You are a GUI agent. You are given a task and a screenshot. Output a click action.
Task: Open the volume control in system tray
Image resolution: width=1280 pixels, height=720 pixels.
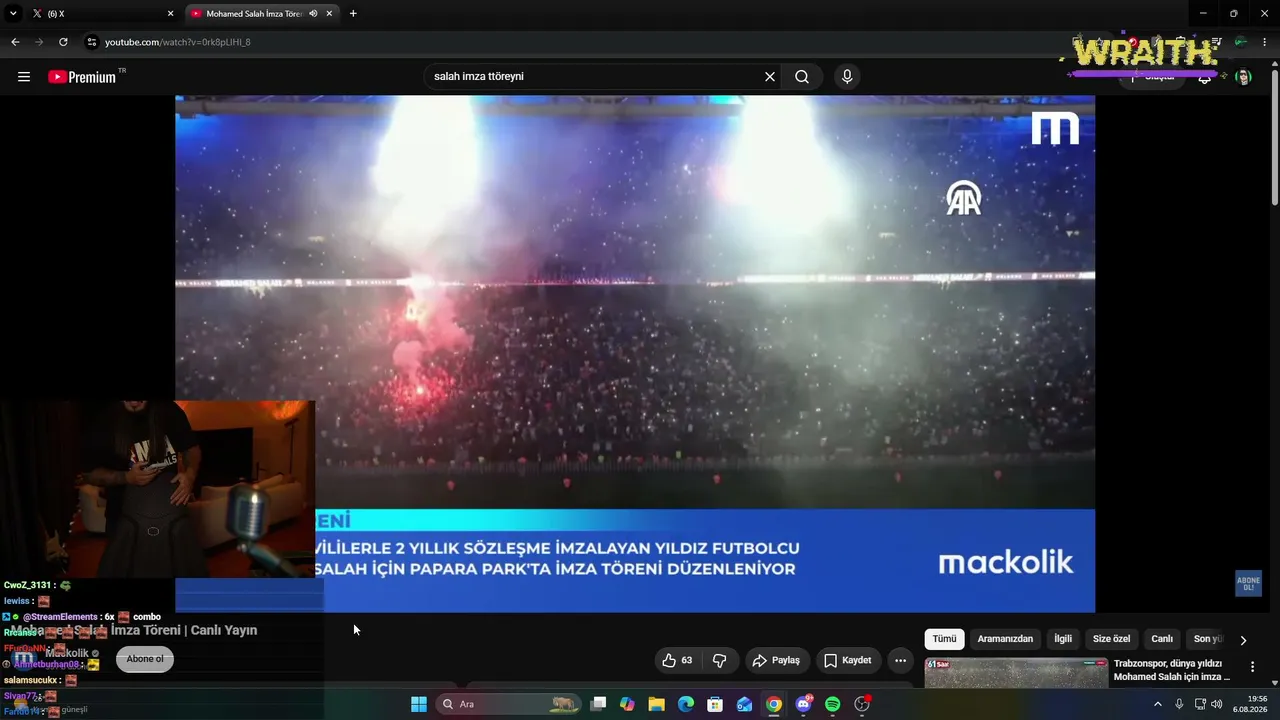pyautogui.click(x=1216, y=704)
